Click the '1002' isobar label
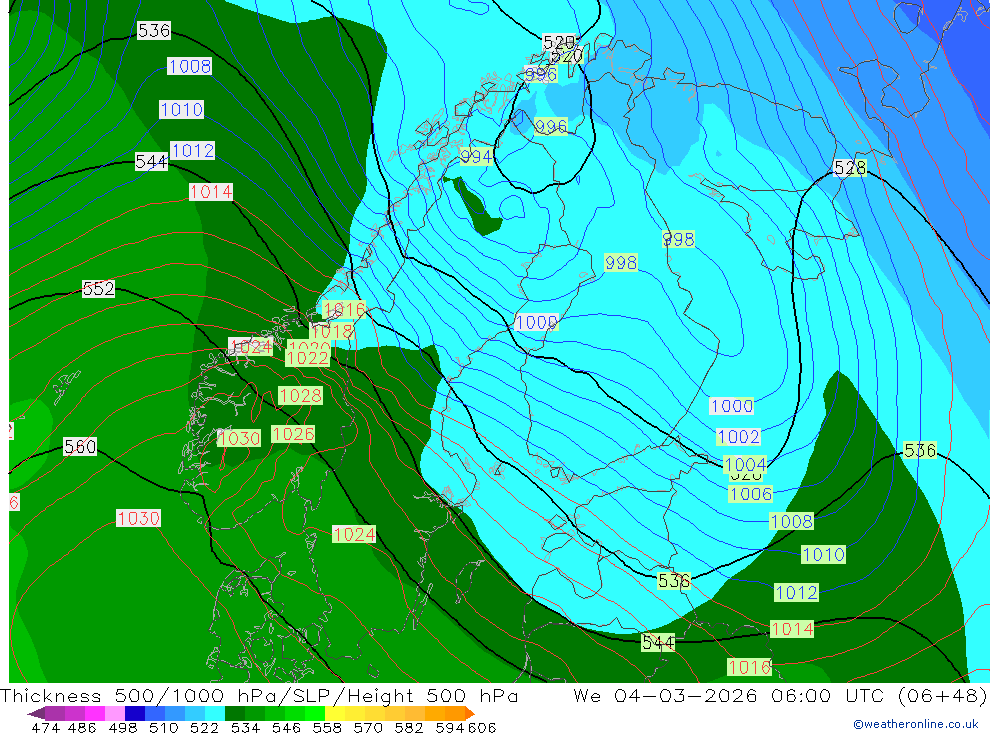 [739, 436]
